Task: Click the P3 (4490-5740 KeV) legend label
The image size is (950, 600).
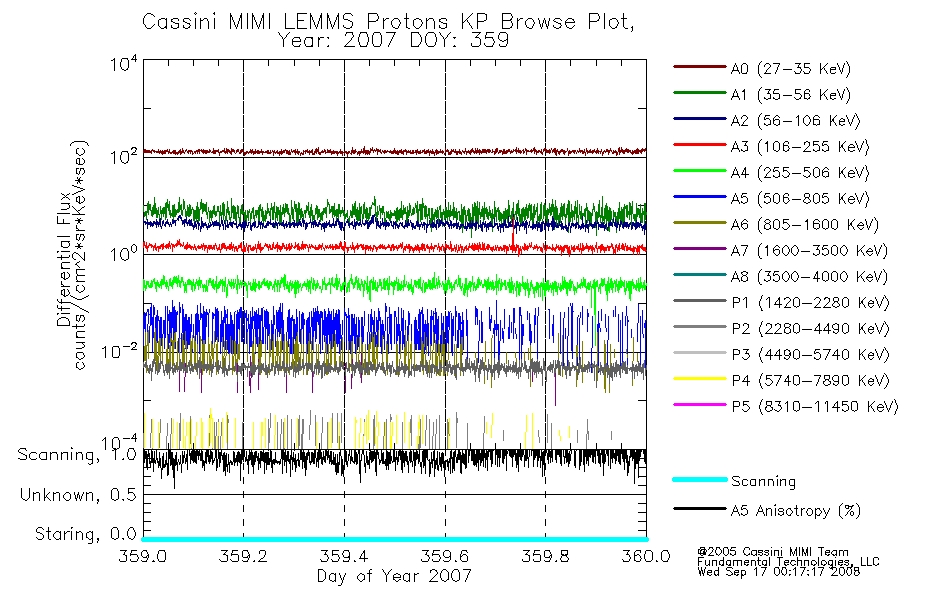Action: click(810, 355)
